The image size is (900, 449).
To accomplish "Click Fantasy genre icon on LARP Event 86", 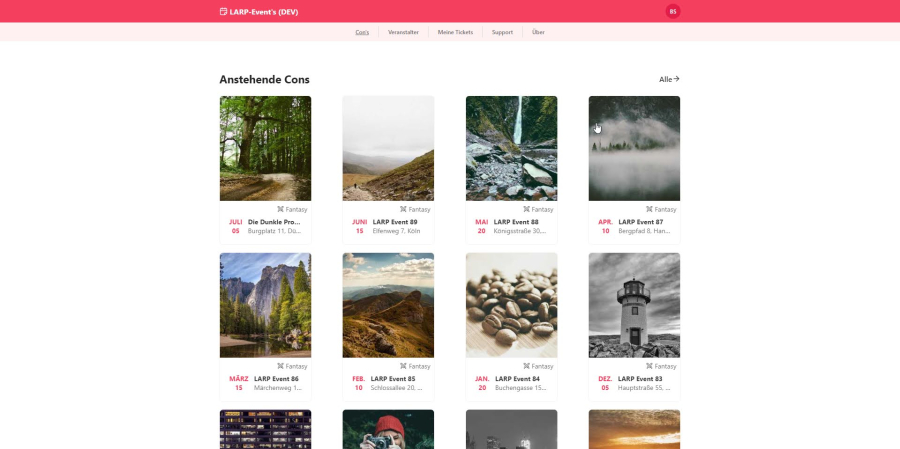I will click(x=280, y=366).
